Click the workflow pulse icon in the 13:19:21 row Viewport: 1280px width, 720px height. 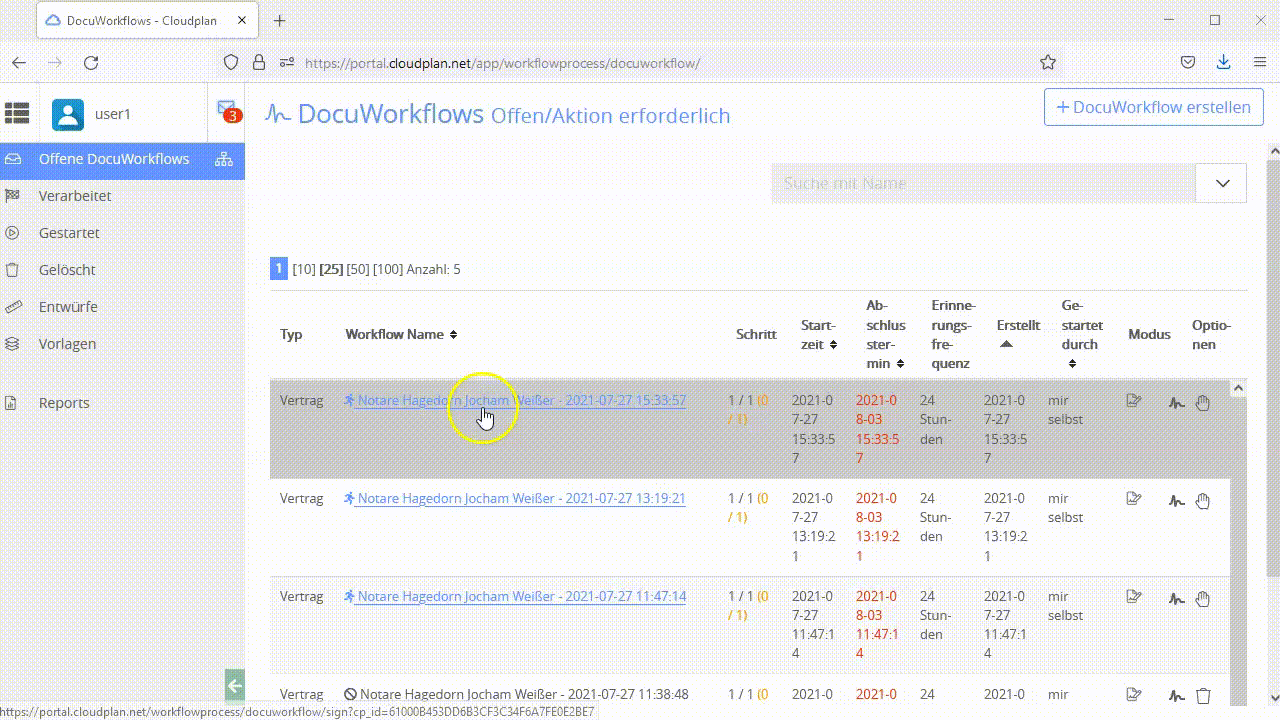pos(1177,501)
